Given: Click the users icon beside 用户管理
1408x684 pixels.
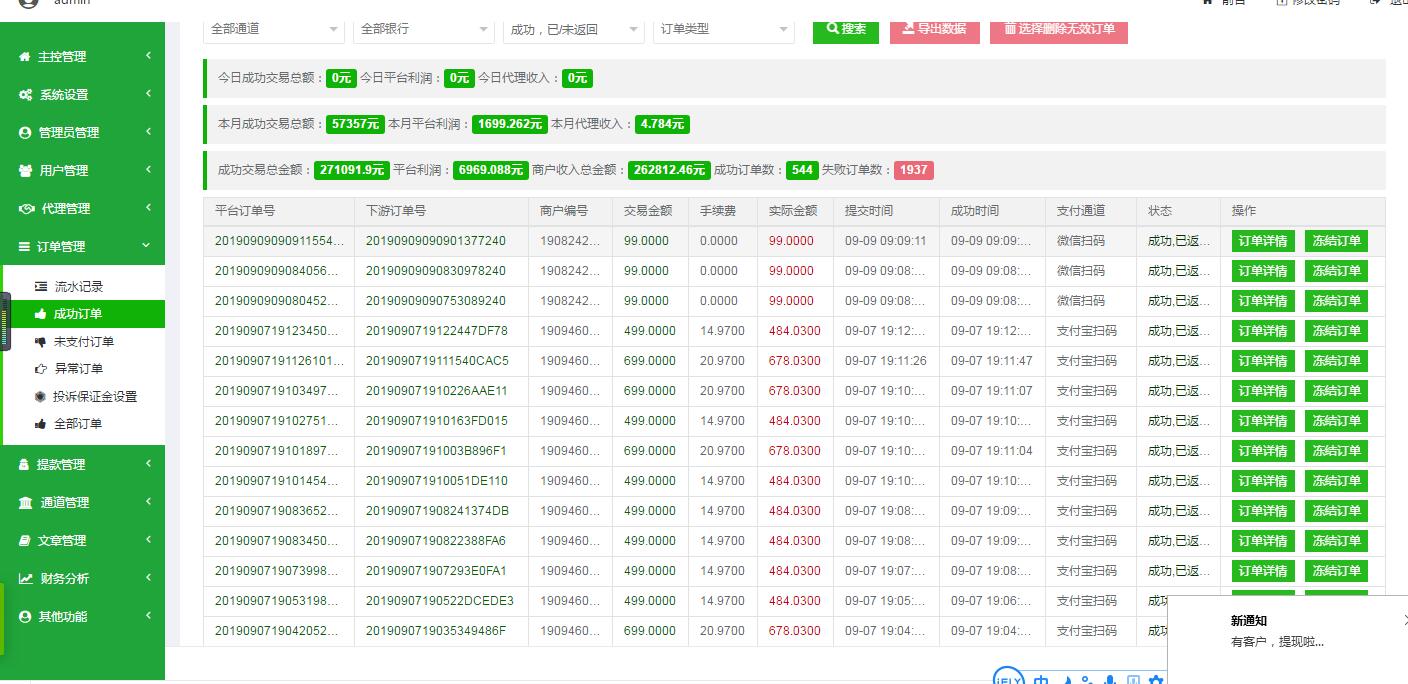Looking at the screenshot, I should [x=25, y=171].
